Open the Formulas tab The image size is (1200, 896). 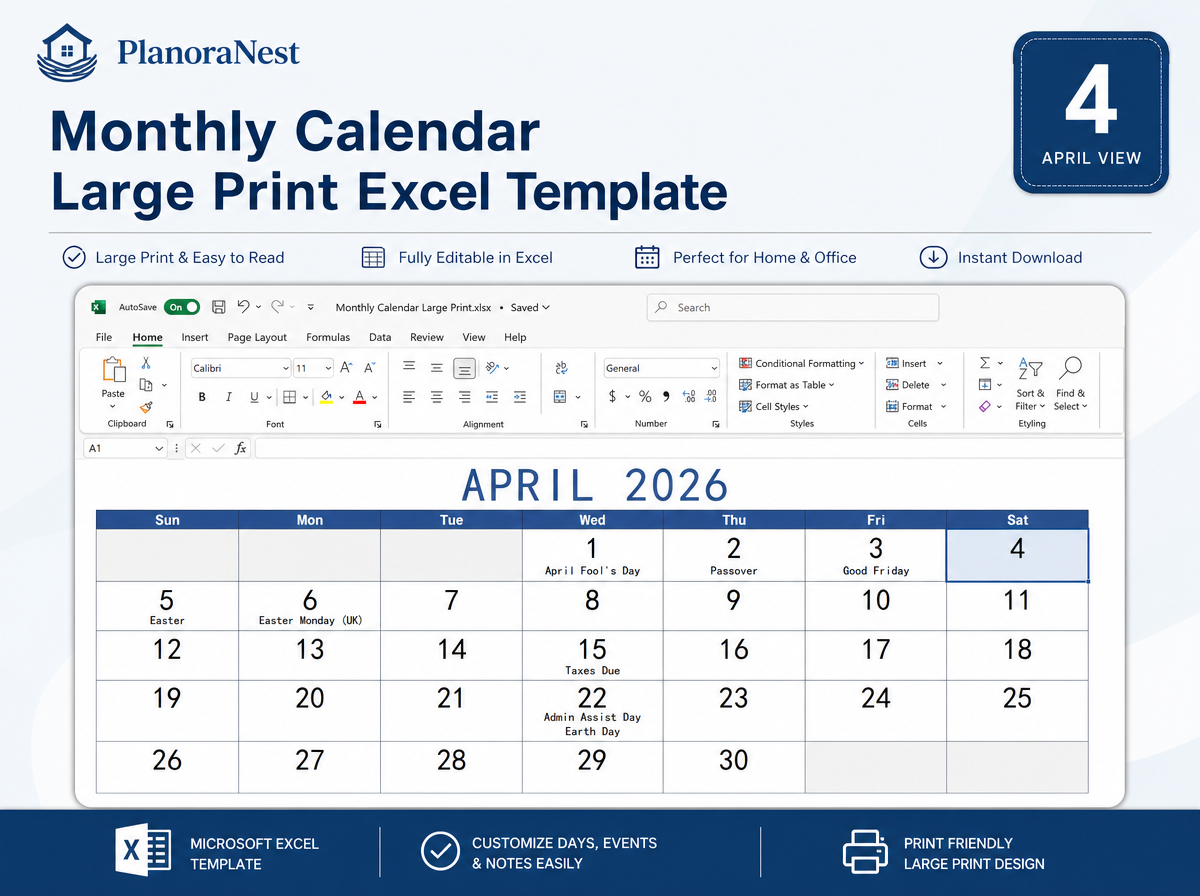click(328, 337)
